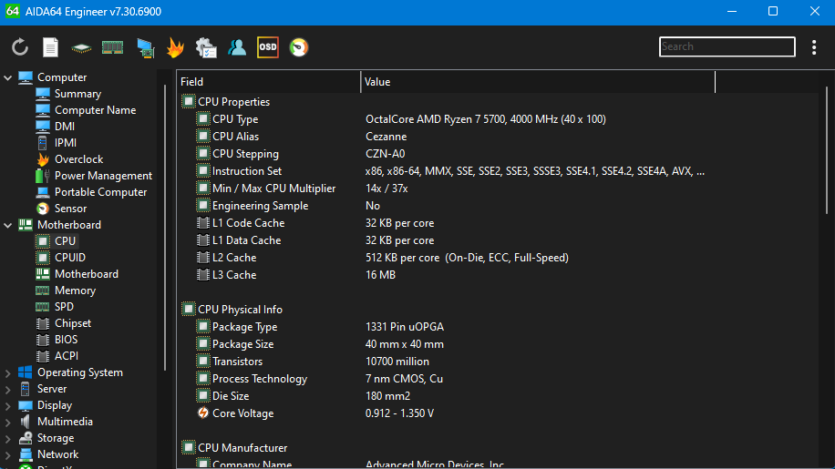Select the CPU Stepping row
835x469 pixels.
tap(498, 154)
